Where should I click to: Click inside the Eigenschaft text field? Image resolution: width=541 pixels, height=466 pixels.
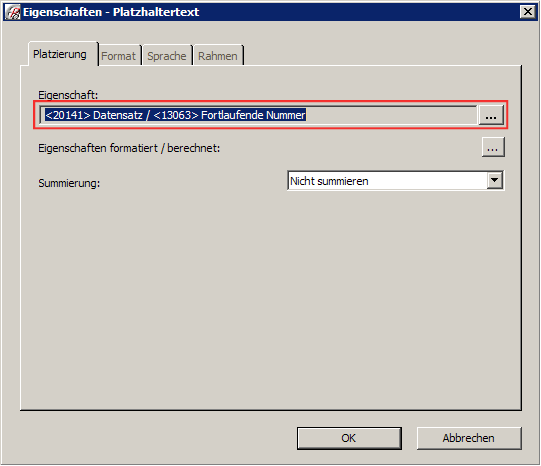[x=258, y=115]
